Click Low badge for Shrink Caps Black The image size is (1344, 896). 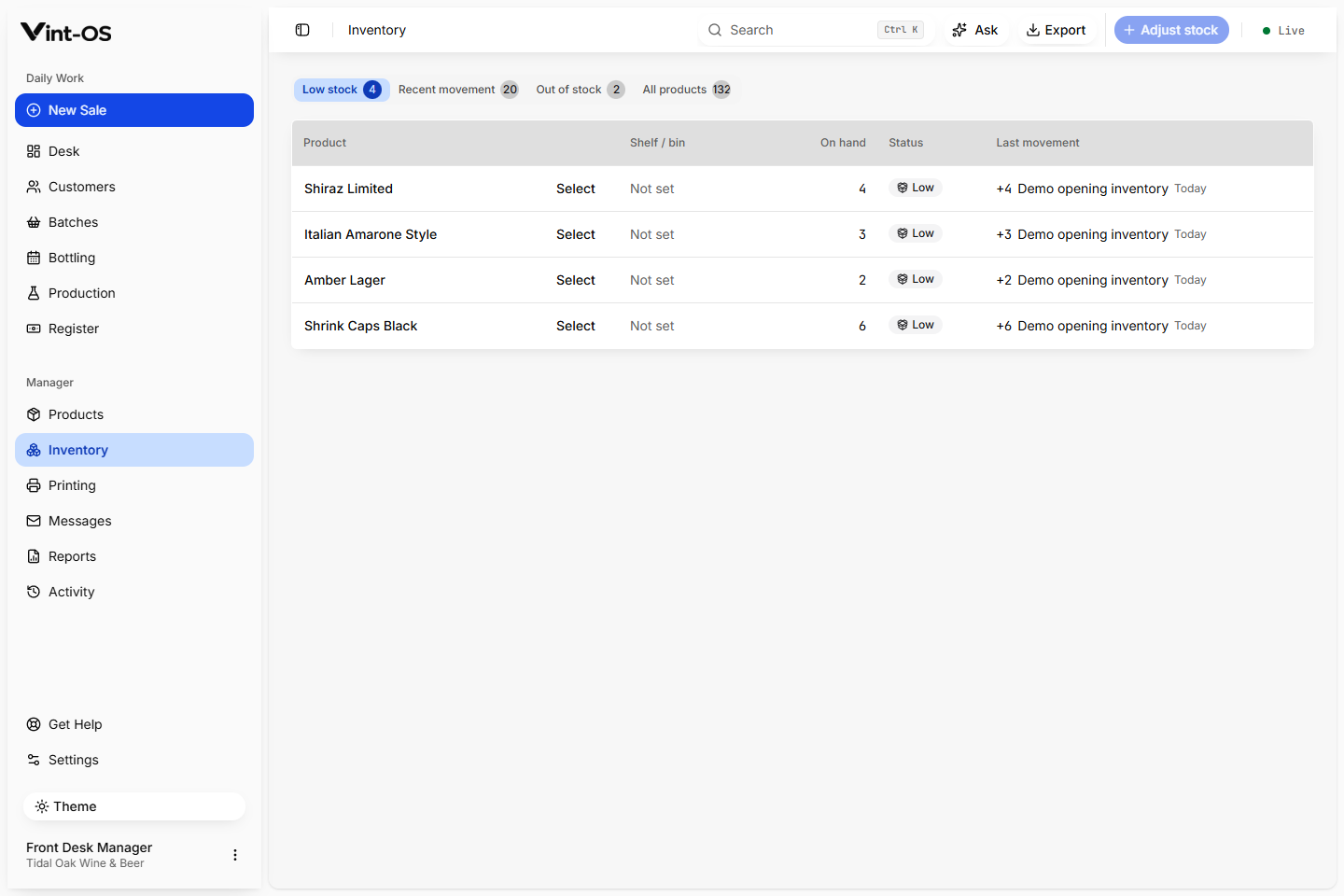coord(916,325)
